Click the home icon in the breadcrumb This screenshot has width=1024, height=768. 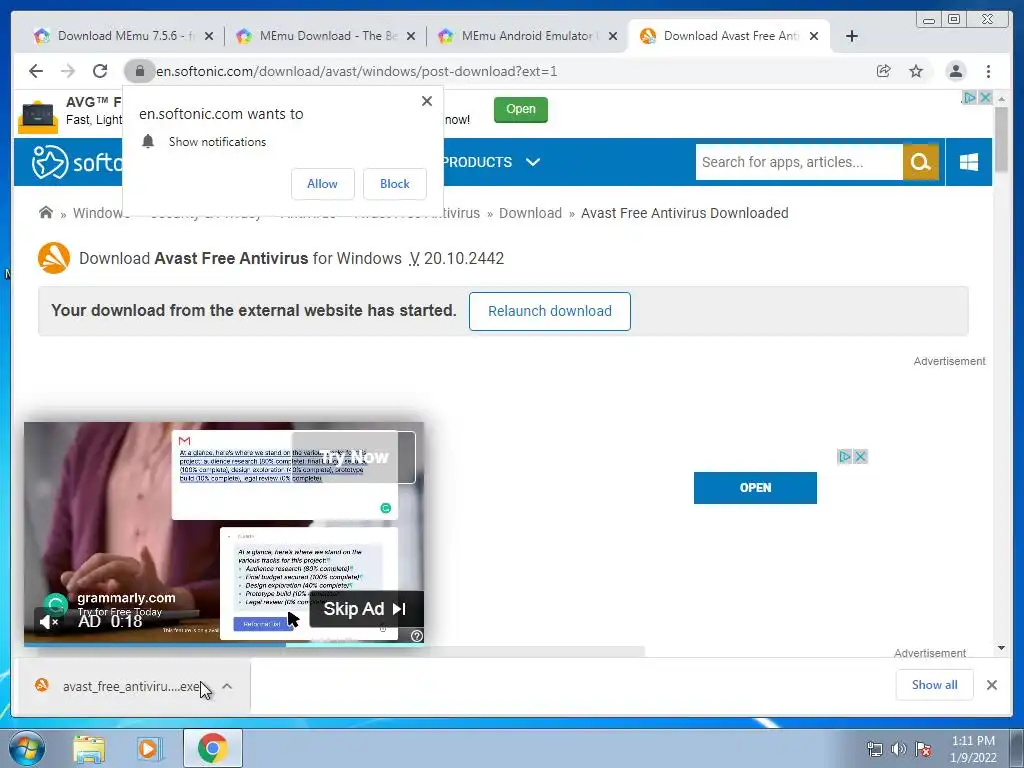point(46,212)
